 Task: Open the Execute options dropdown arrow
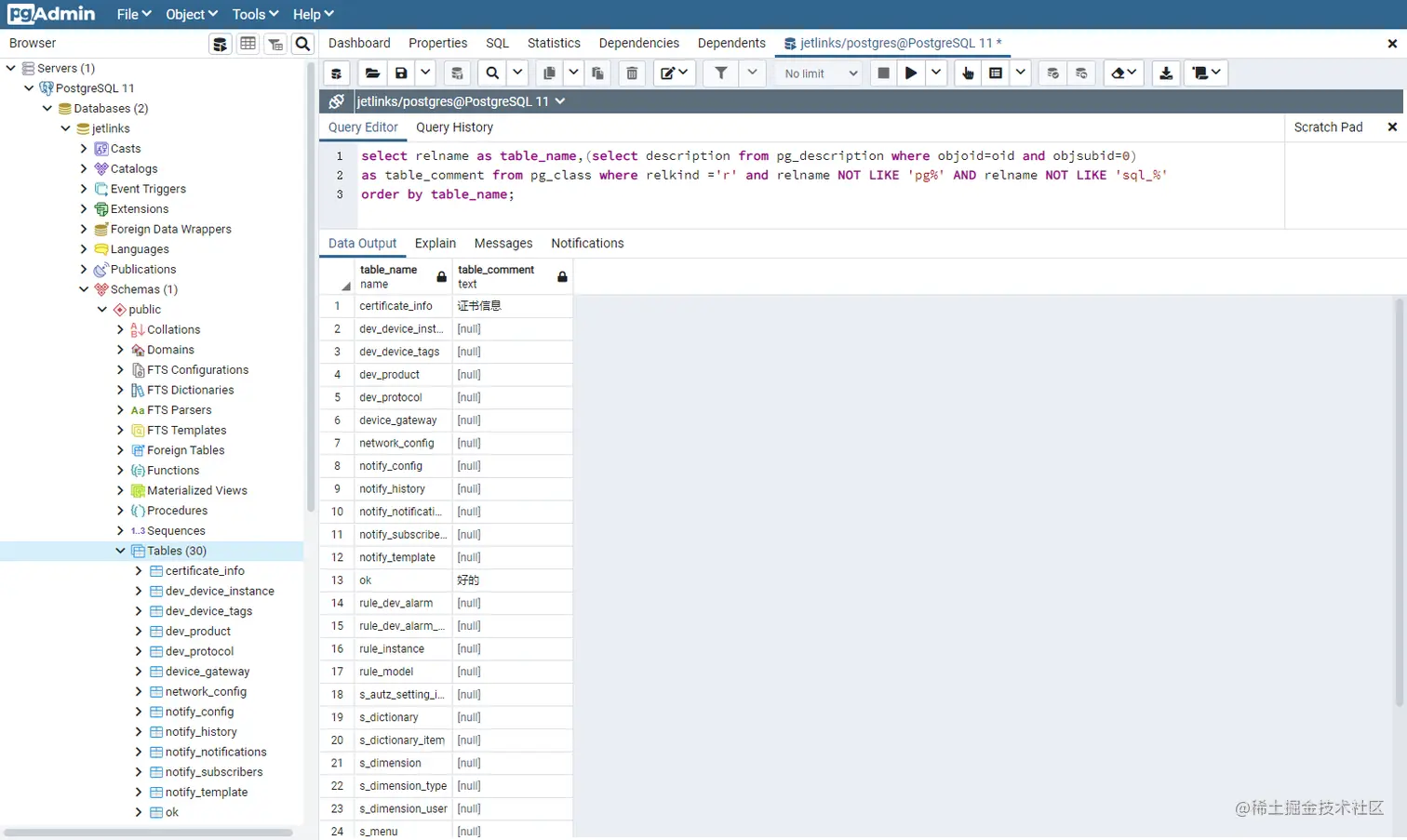pyautogui.click(x=936, y=73)
